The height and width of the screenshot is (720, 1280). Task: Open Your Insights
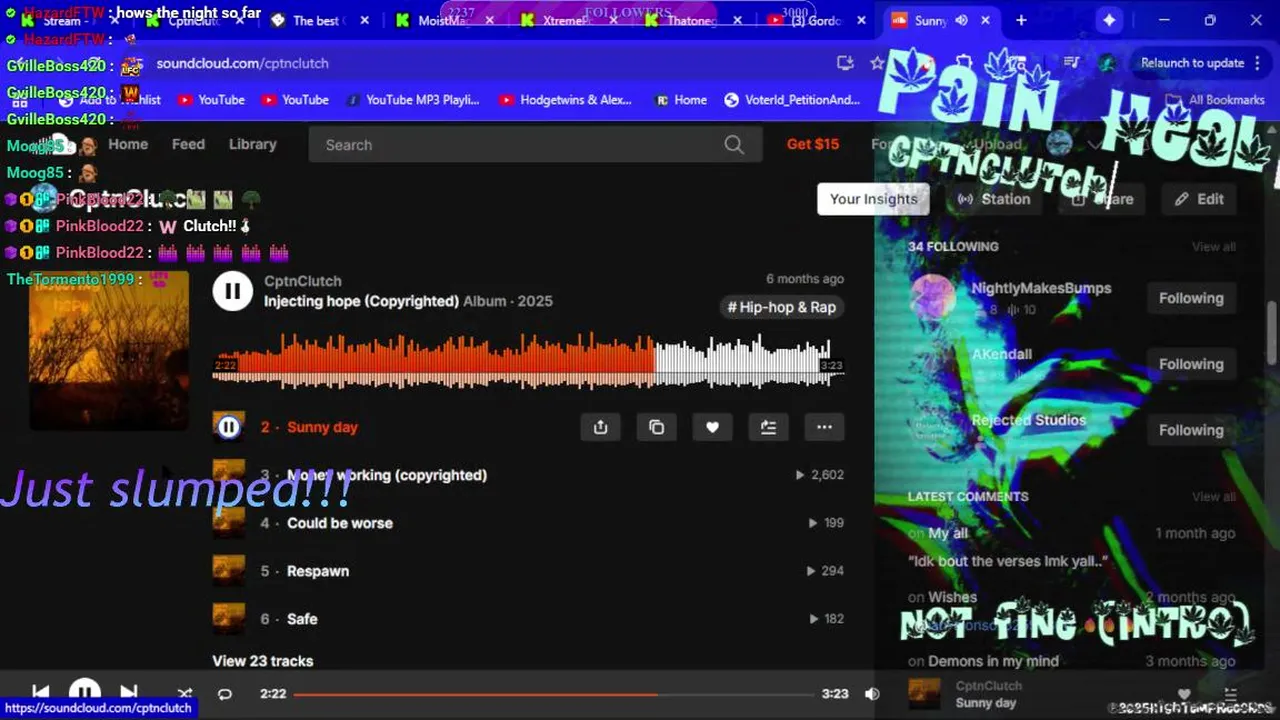coord(873,199)
